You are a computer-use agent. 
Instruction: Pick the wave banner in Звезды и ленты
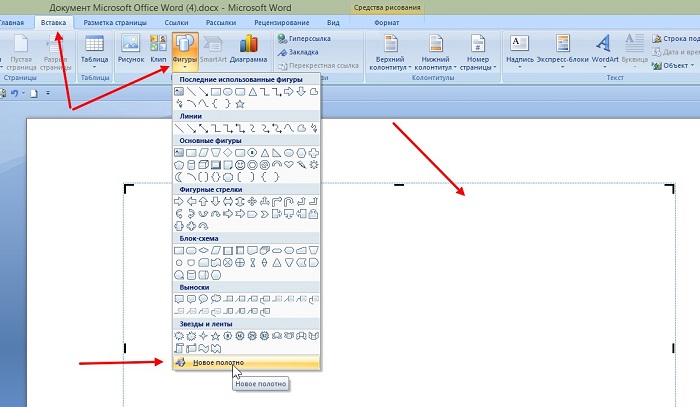click(x=203, y=348)
